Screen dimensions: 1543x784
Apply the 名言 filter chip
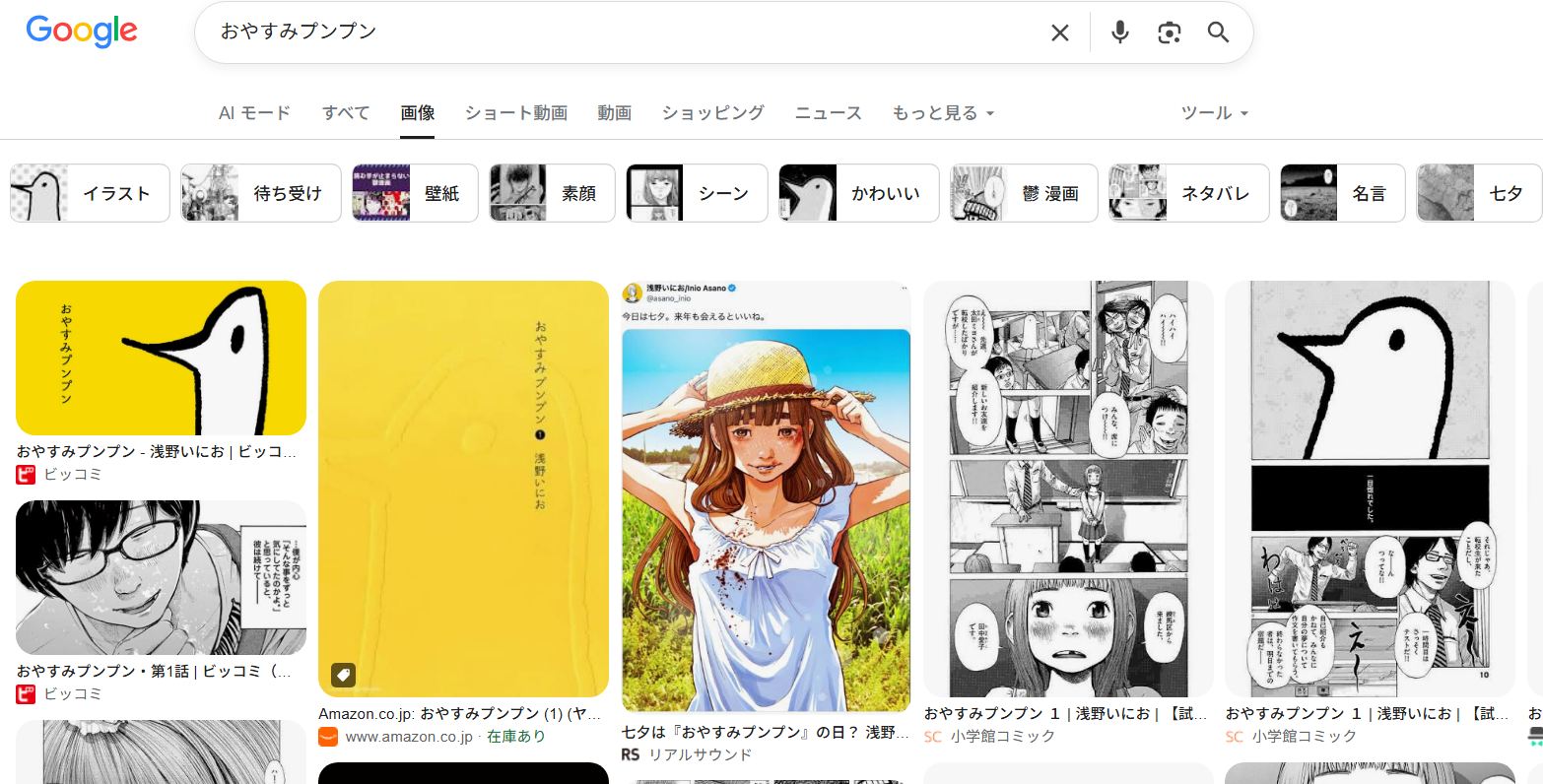pyautogui.click(x=1343, y=193)
